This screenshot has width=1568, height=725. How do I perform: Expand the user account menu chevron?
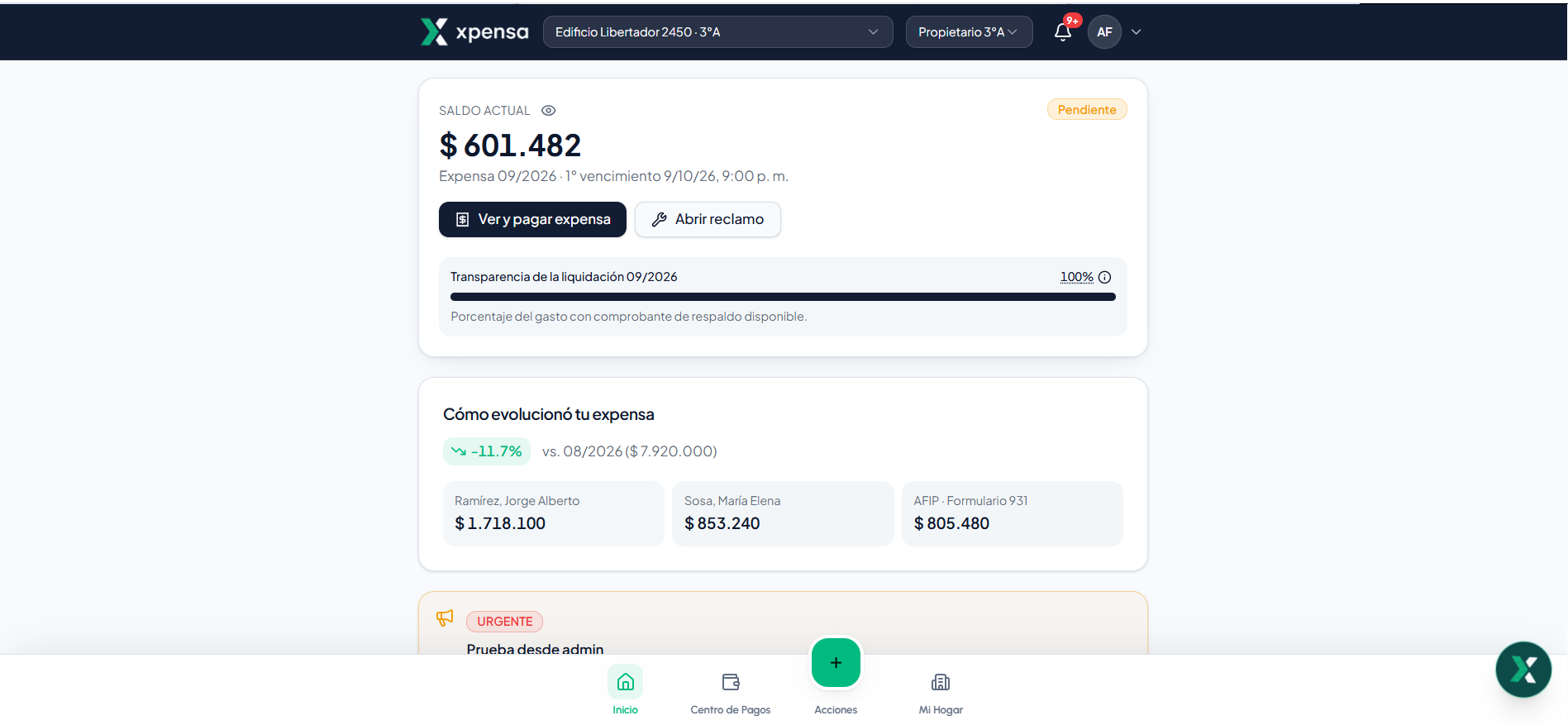[x=1137, y=32]
